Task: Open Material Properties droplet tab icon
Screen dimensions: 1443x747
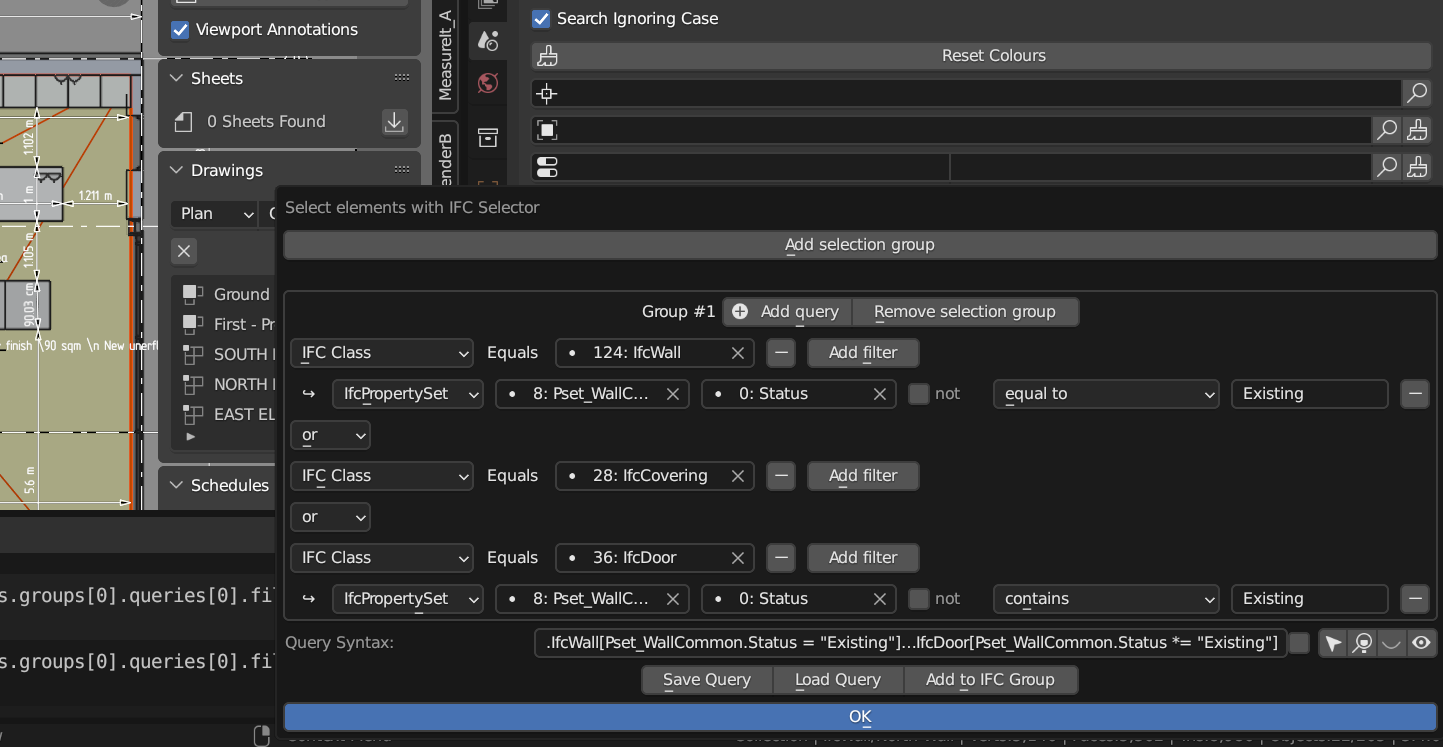Action: pos(488,40)
